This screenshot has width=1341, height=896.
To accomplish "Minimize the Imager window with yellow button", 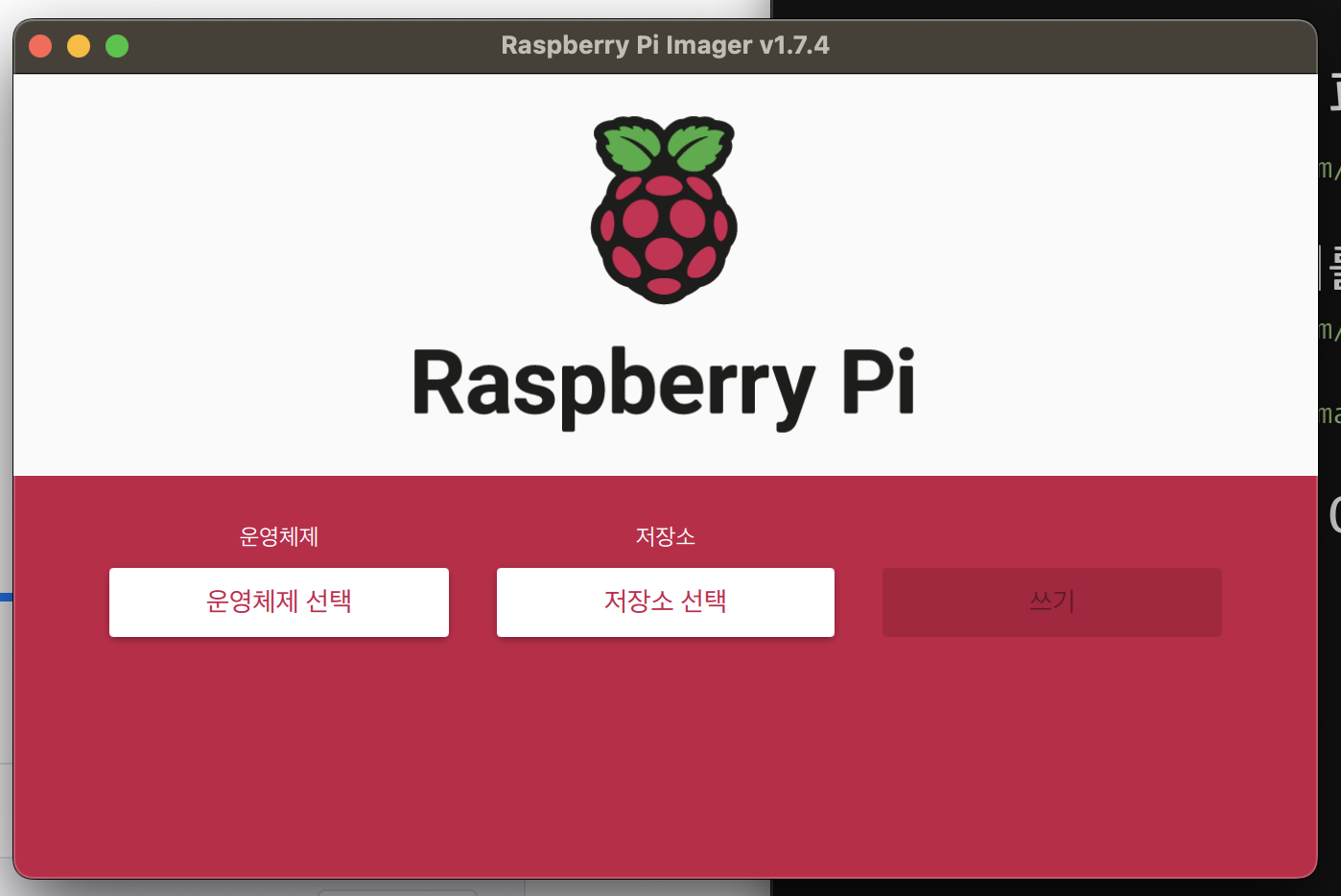I will [79, 46].
